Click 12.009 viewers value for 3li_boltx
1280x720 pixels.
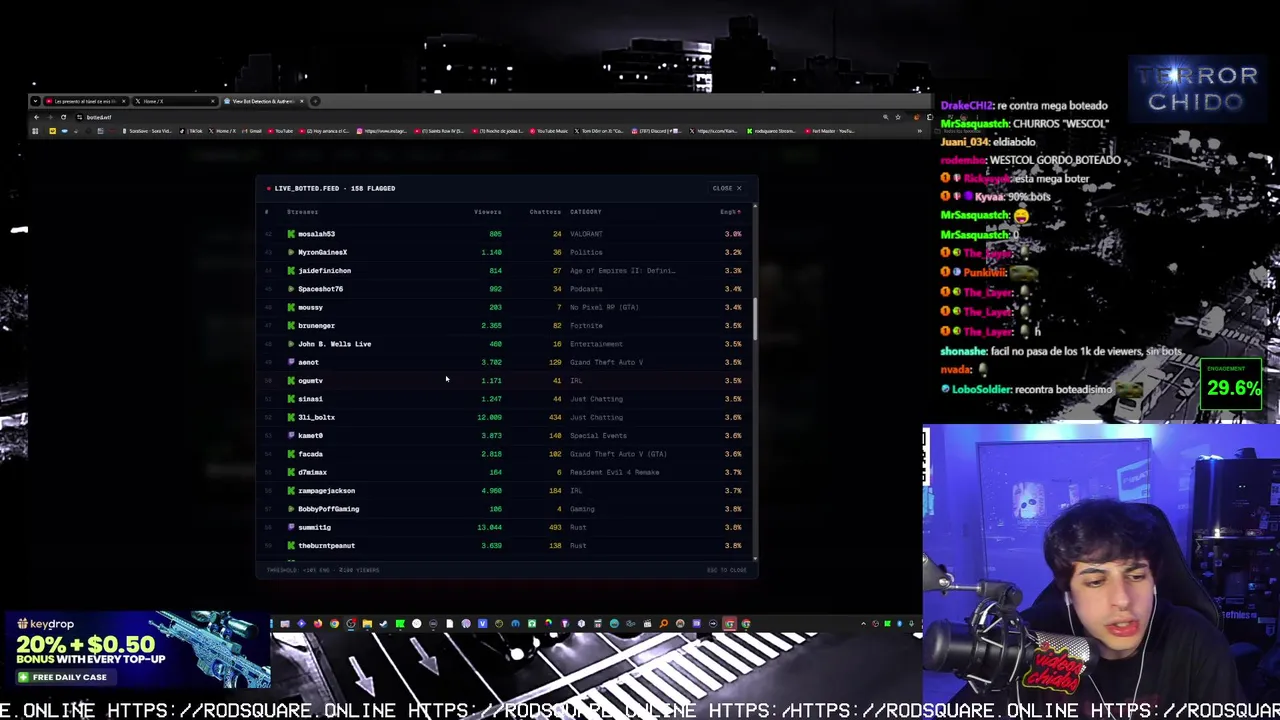[489, 417]
